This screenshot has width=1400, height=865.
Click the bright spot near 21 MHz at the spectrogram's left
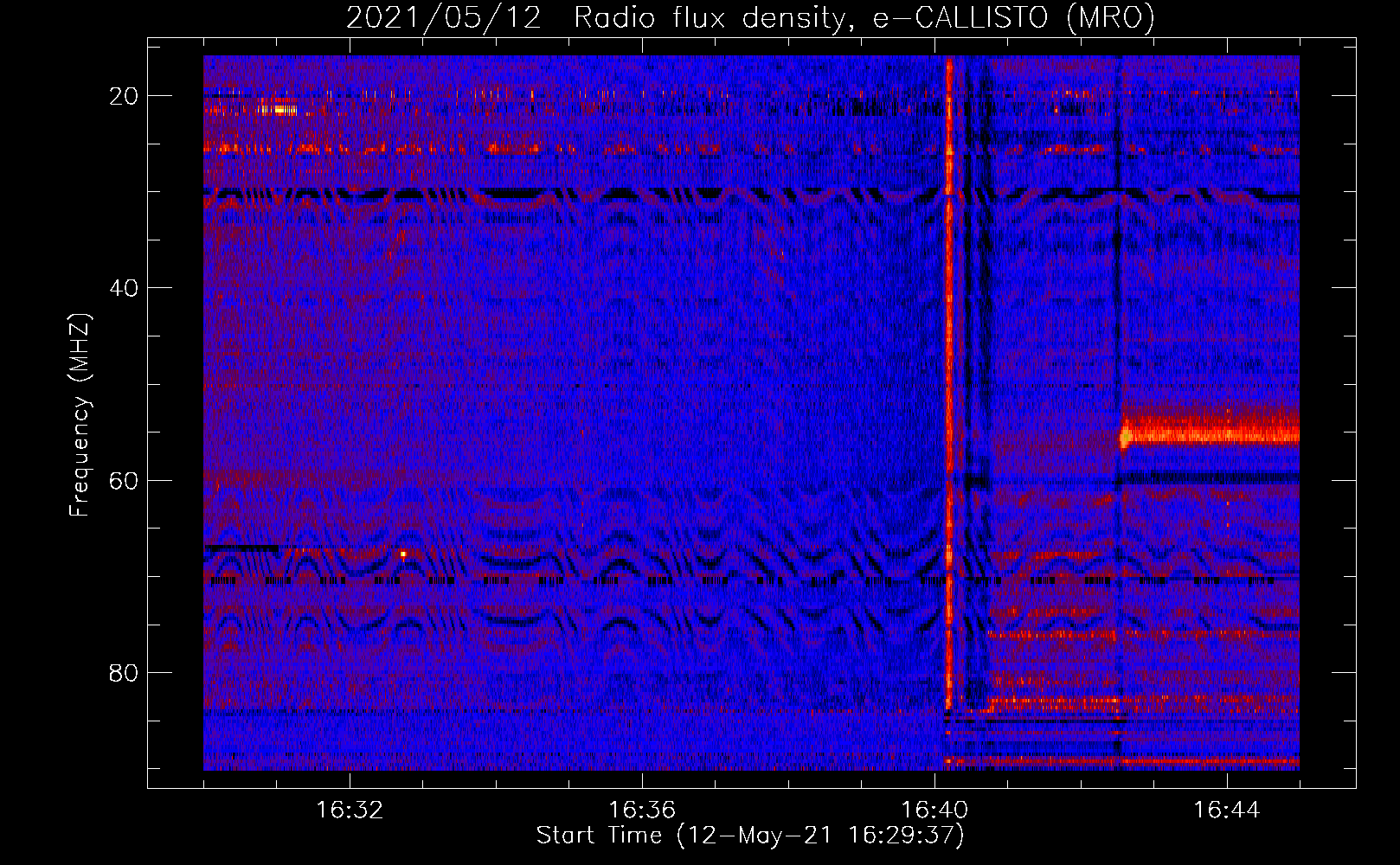pos(279,110)
